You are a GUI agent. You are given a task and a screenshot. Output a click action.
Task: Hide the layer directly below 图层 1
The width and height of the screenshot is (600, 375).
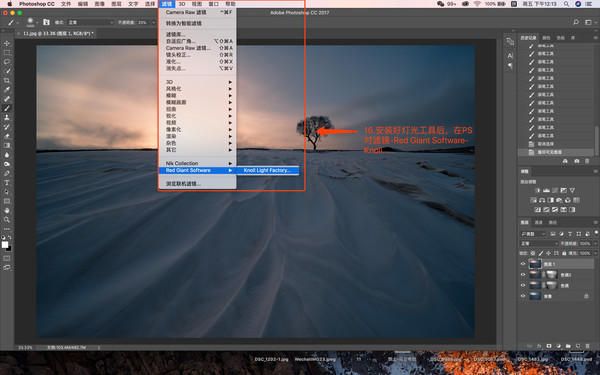tap(523, 275)
